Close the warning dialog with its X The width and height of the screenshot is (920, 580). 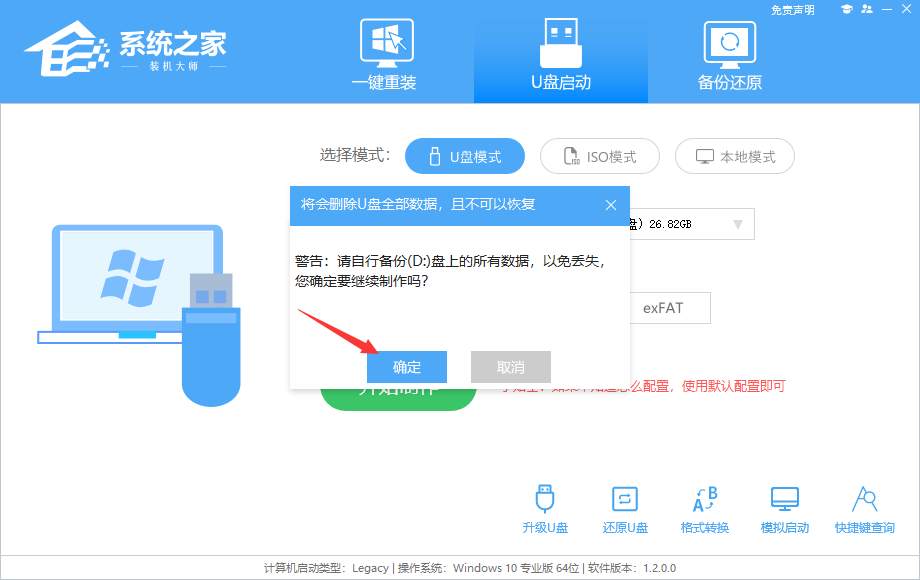[x=611, y=205]
